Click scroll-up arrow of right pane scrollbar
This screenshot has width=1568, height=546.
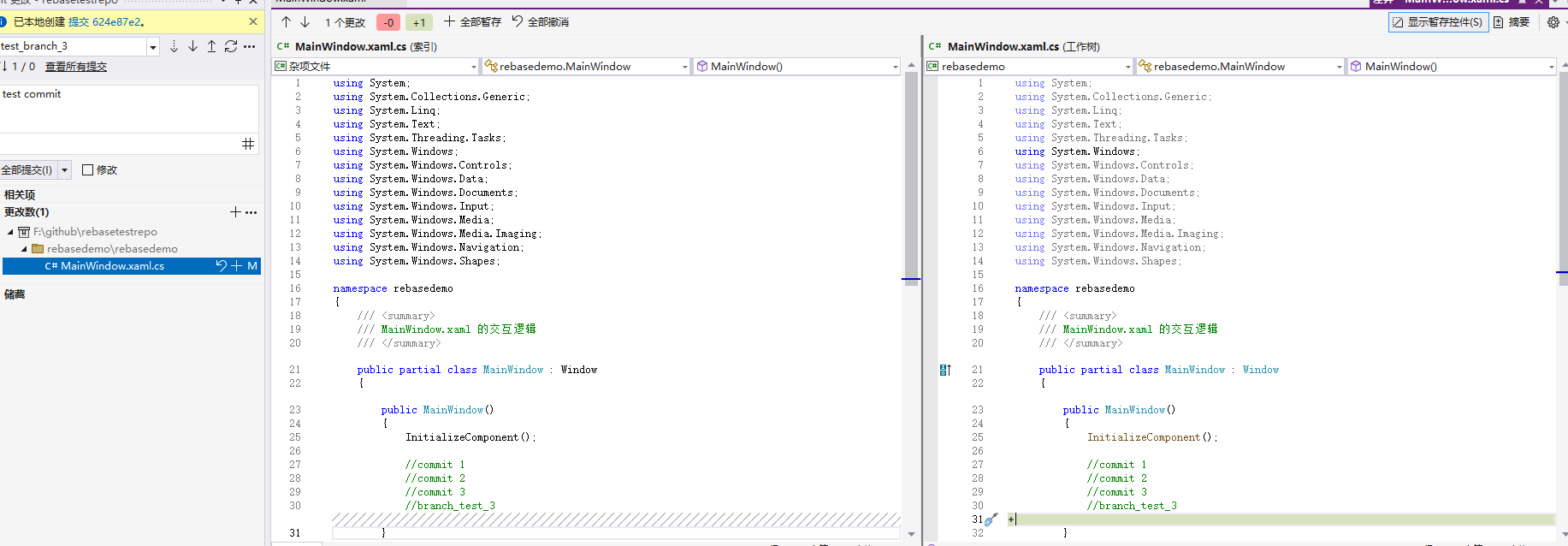[1564, 65]
